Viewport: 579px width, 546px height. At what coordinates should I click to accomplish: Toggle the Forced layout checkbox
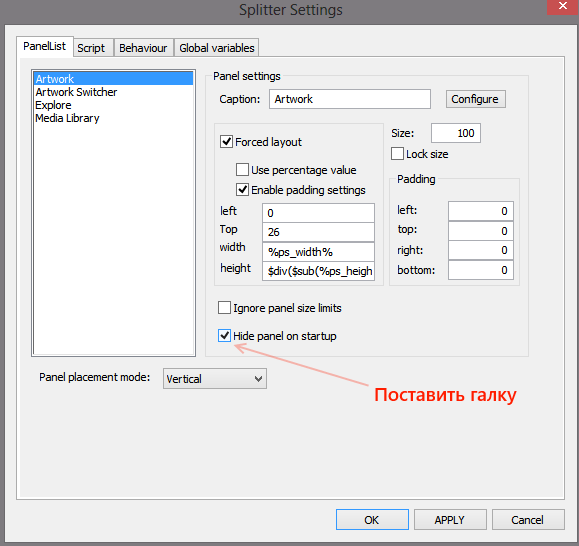(x=226, y=142)
